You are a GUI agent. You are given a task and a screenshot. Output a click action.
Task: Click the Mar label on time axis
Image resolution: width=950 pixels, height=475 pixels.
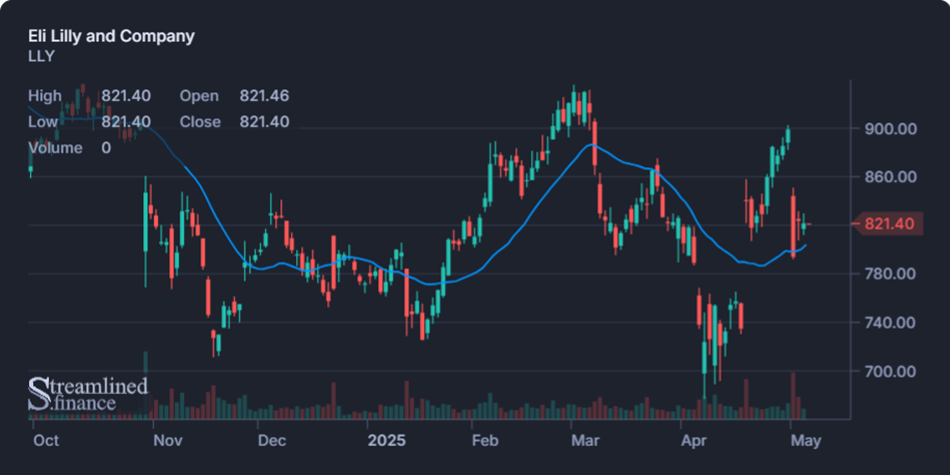coord(585,440)
